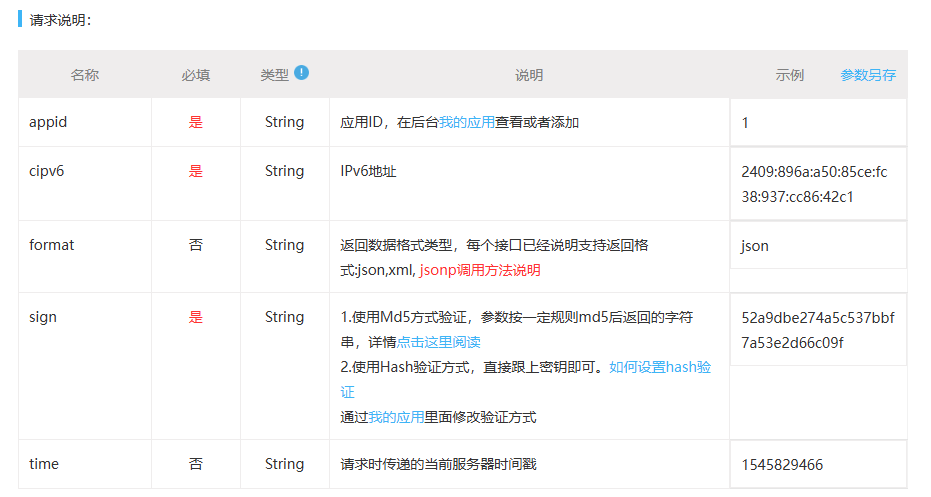Image resolution: width=931 pixels, height=497 pixels.
Task: Click the 2.使用Hash验证方式 description line
Action: click(474, 367)
